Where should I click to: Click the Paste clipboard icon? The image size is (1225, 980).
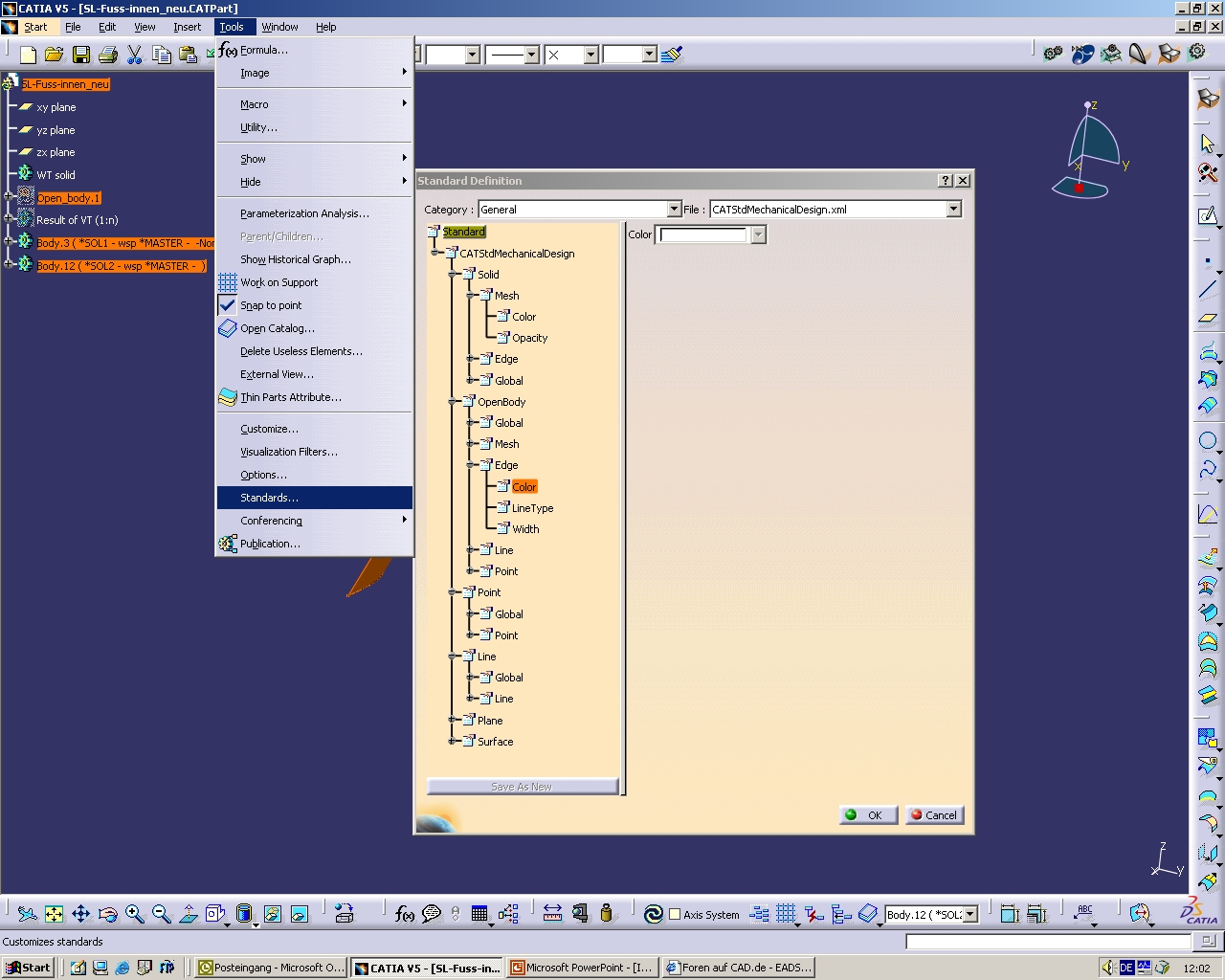coord(189,55)
